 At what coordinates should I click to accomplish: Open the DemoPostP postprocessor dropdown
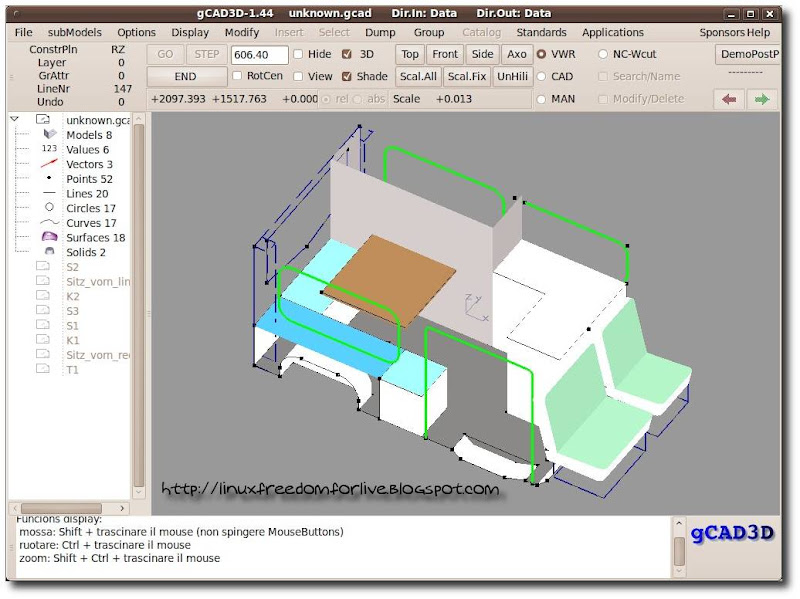(747, 54)
